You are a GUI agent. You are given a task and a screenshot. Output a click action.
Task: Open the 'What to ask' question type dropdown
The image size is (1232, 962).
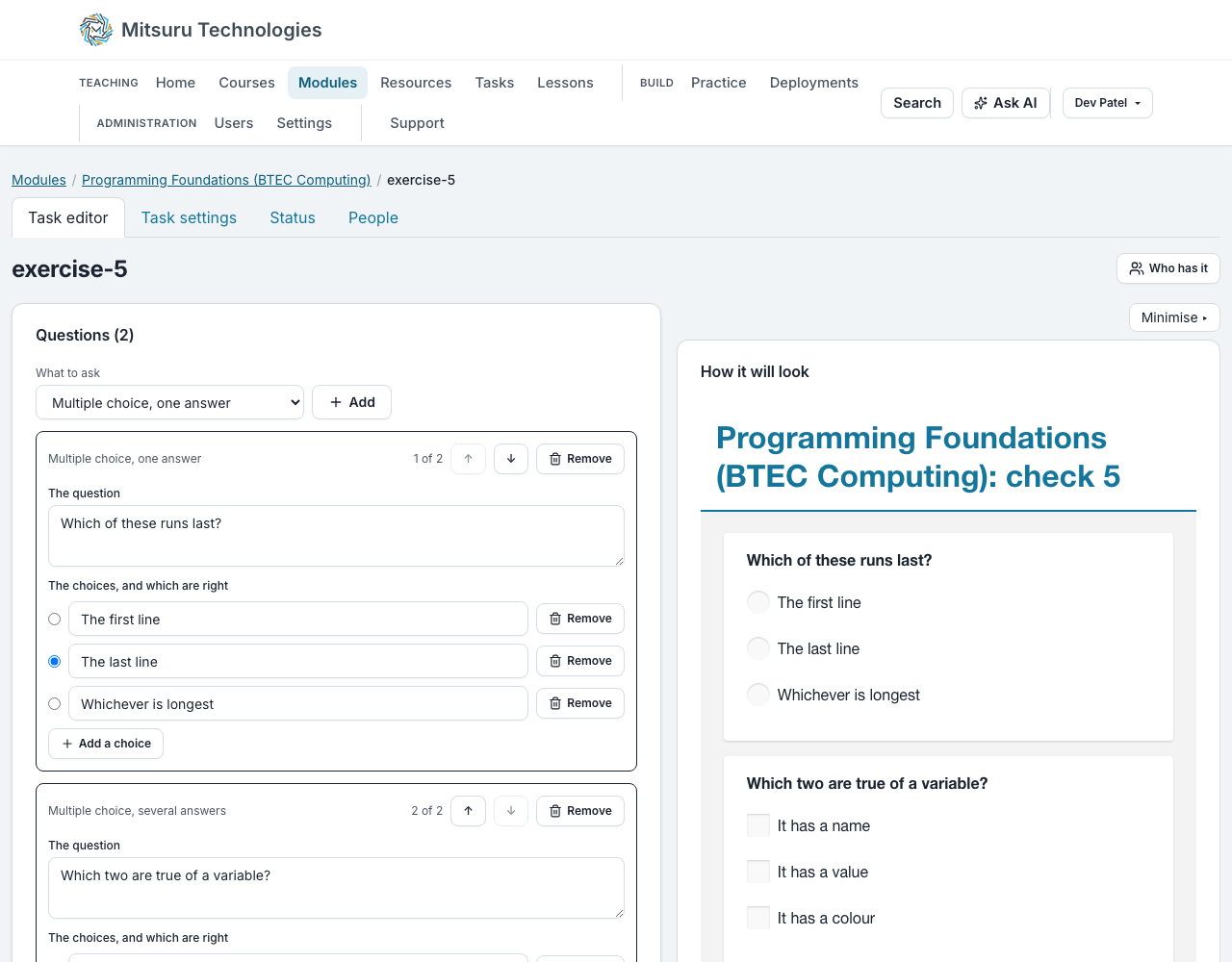pyautogui.click(x=169, y=403)
